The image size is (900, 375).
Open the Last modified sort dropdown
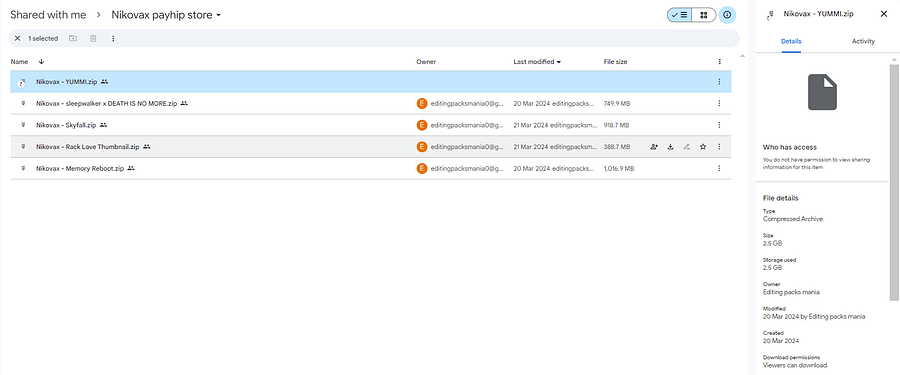tap(537, 61)
